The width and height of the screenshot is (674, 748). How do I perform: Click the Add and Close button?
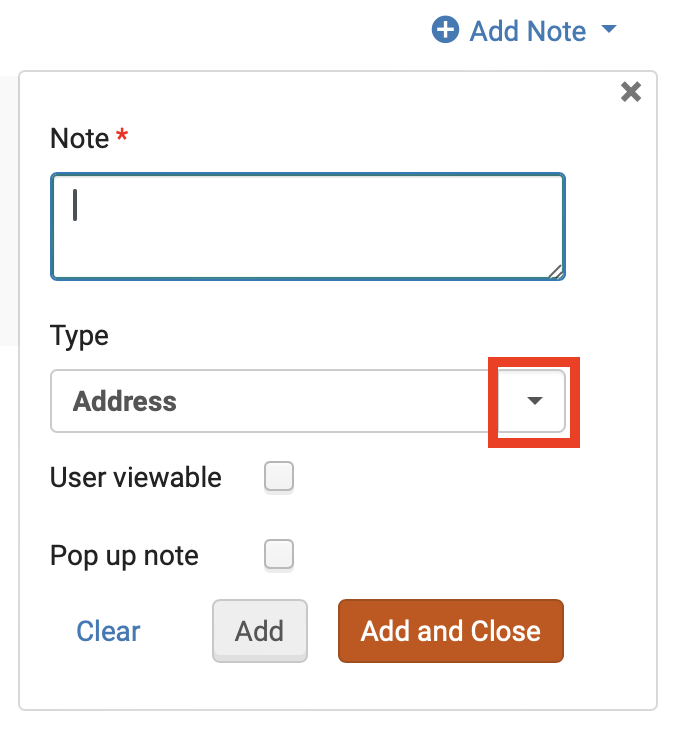pyautogui.click(x=450, y=631)
